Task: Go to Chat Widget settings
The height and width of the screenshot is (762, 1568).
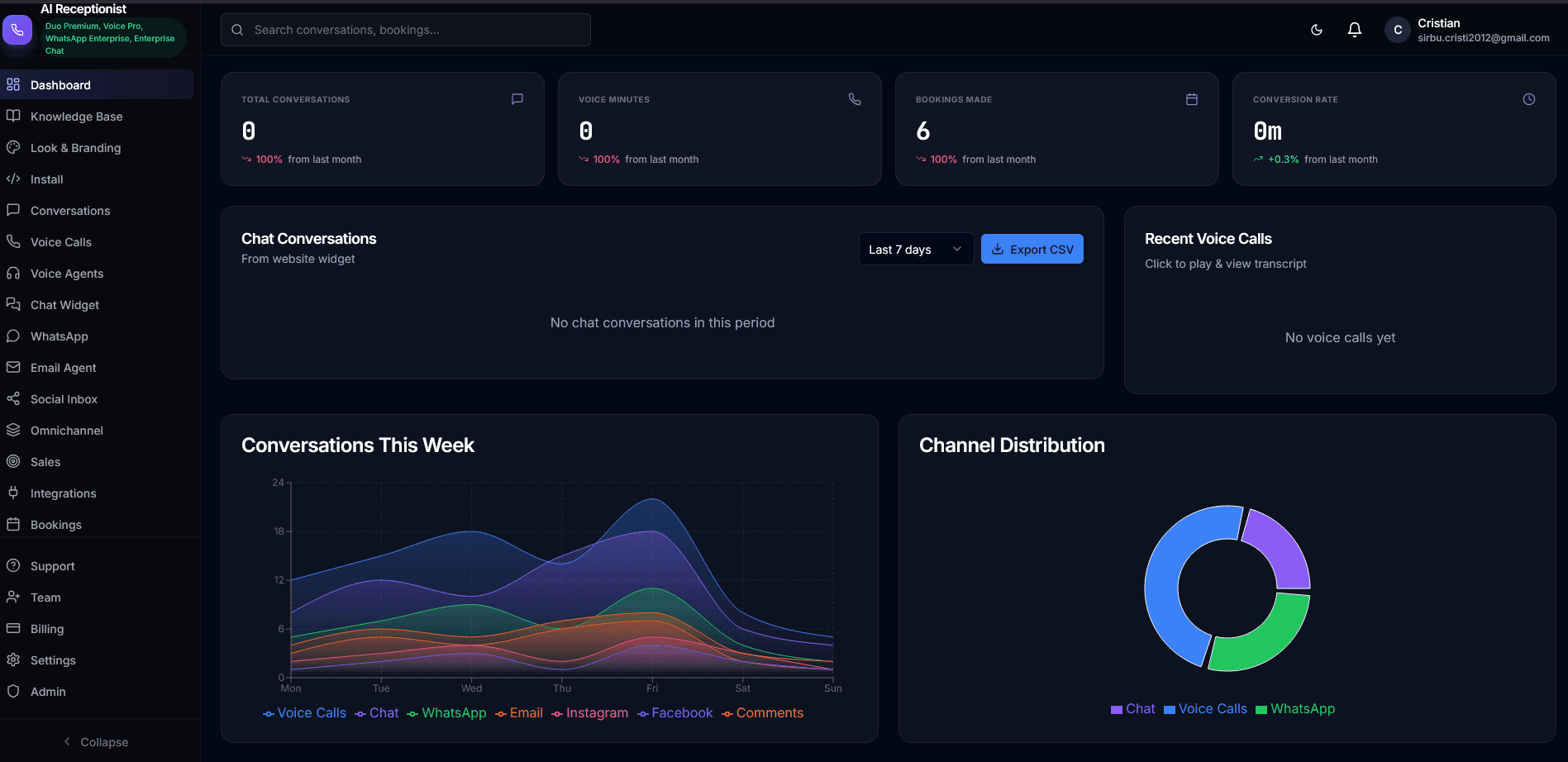Action: pyautogui.click(x=97, y=304)
